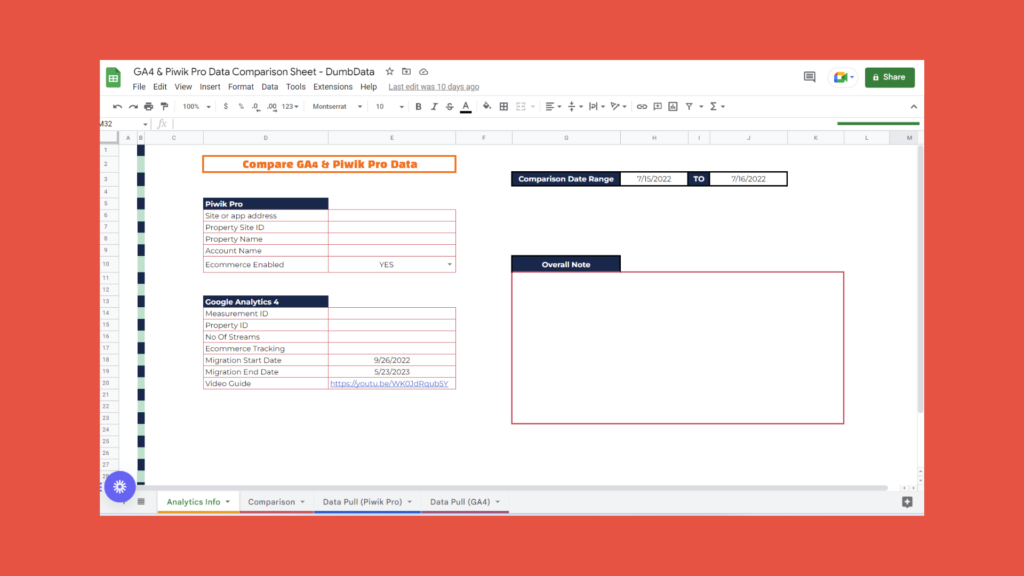Click the Create a filter icon

pyautogui.click(x=689, y=106)
